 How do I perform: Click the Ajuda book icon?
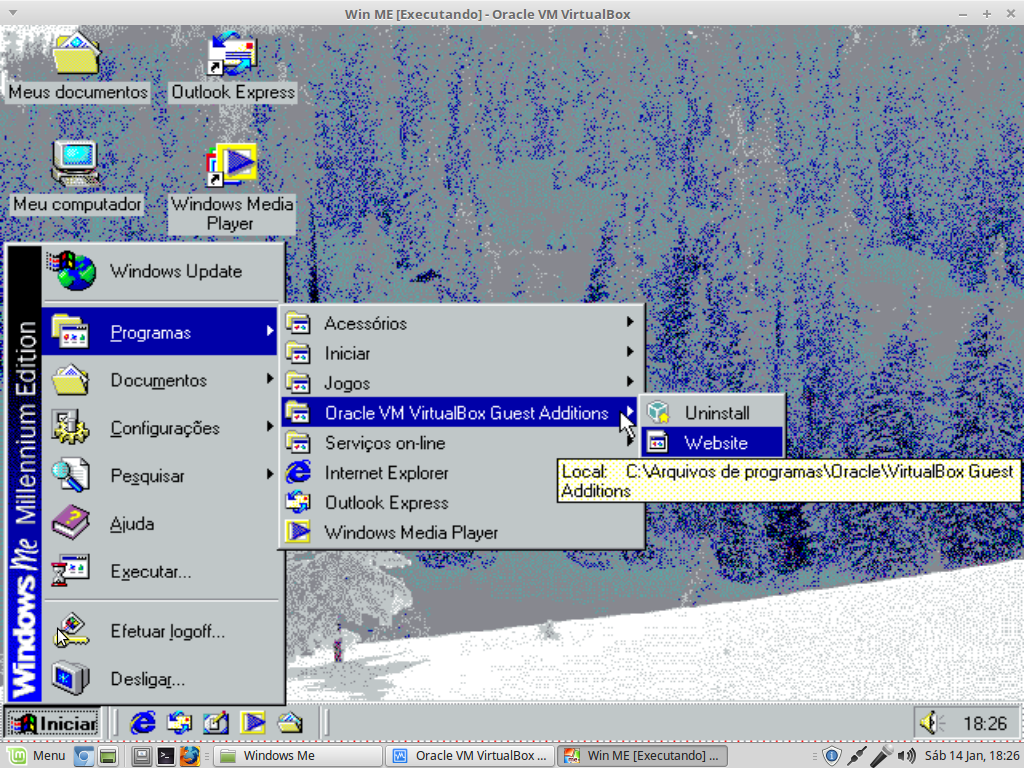(x=70, y=523)
